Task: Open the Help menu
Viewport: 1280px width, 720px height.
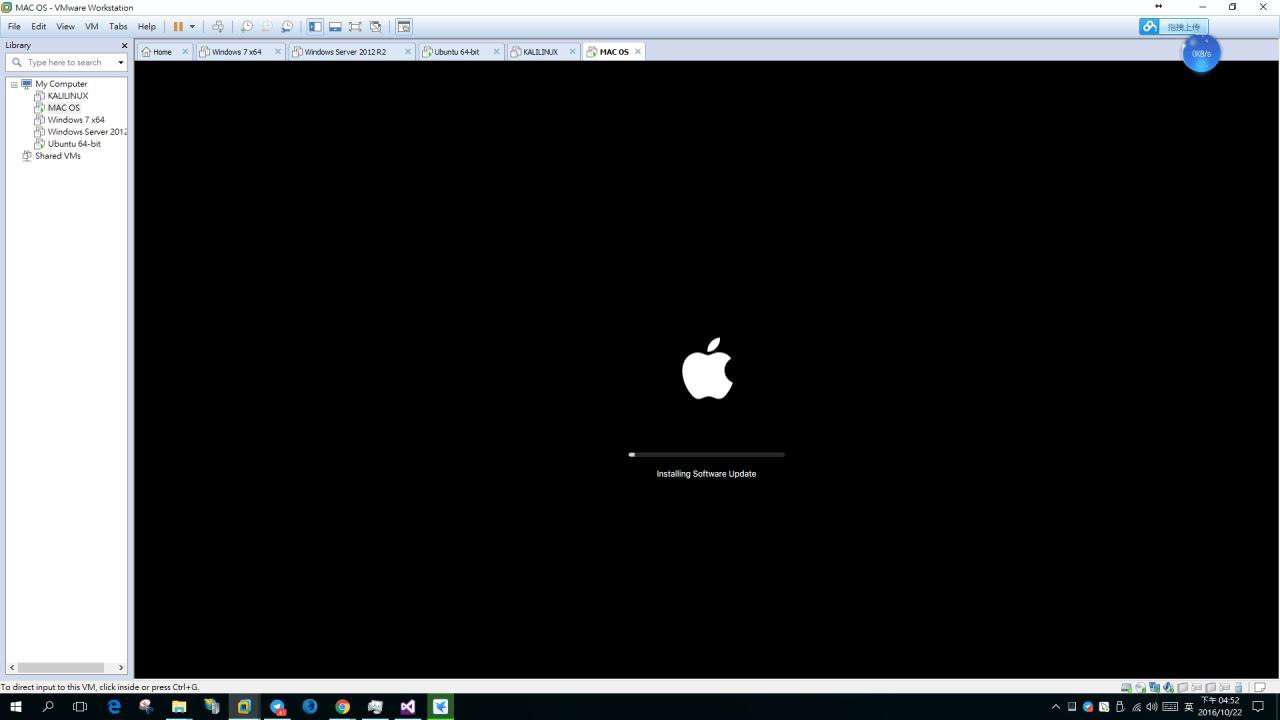Action: (147, 27)
